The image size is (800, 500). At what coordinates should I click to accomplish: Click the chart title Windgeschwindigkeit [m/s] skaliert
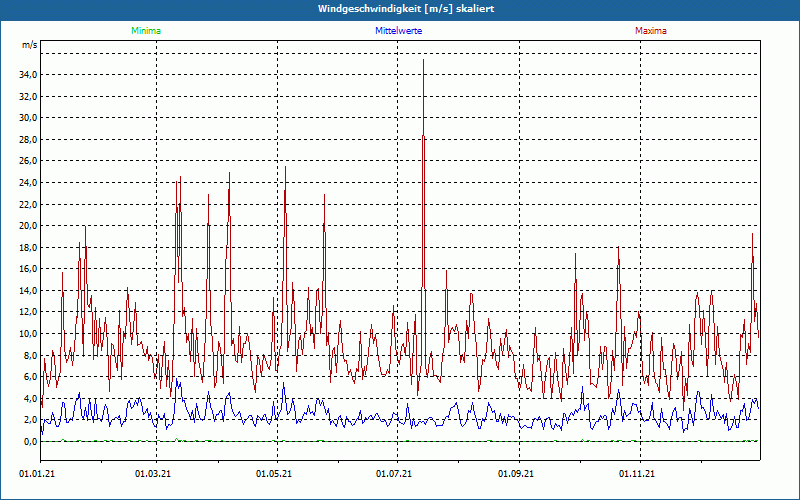click(x=406, y=9)
